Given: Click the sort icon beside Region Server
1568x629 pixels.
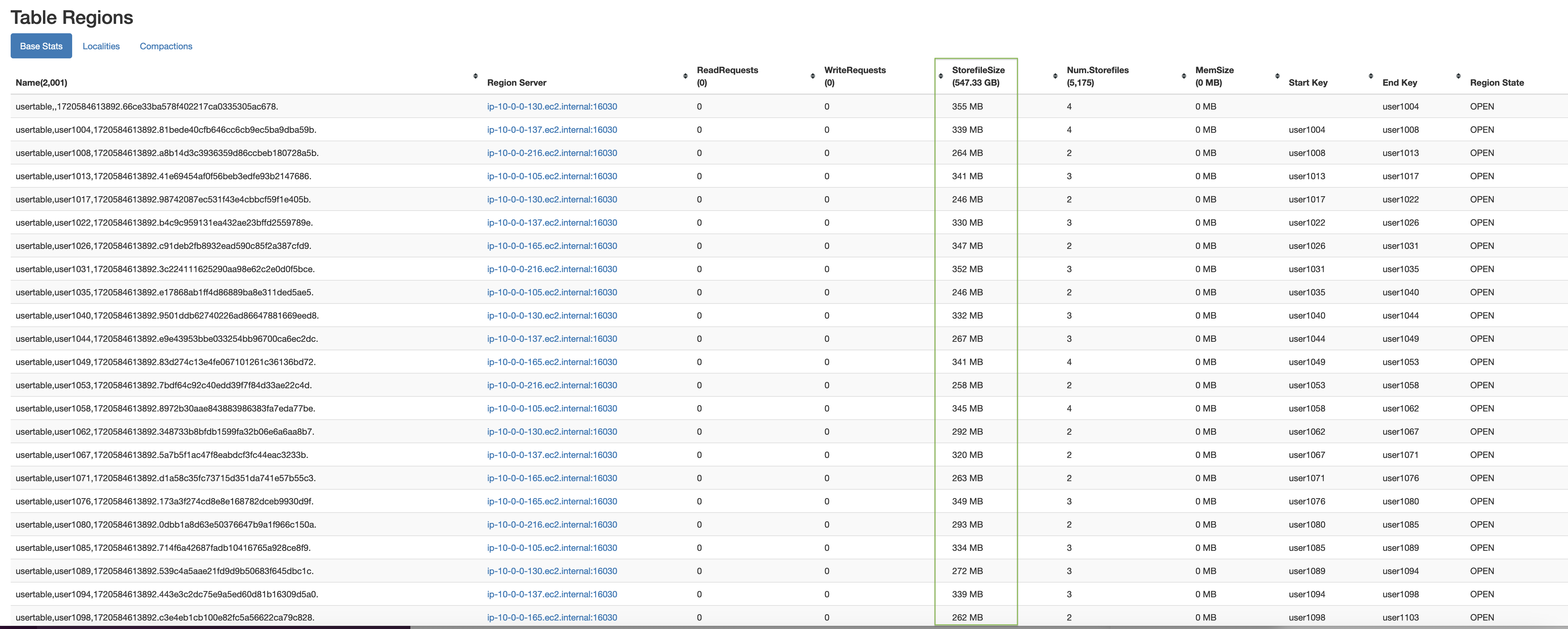Looking at the screenshot, I should (x=475, y=76).
